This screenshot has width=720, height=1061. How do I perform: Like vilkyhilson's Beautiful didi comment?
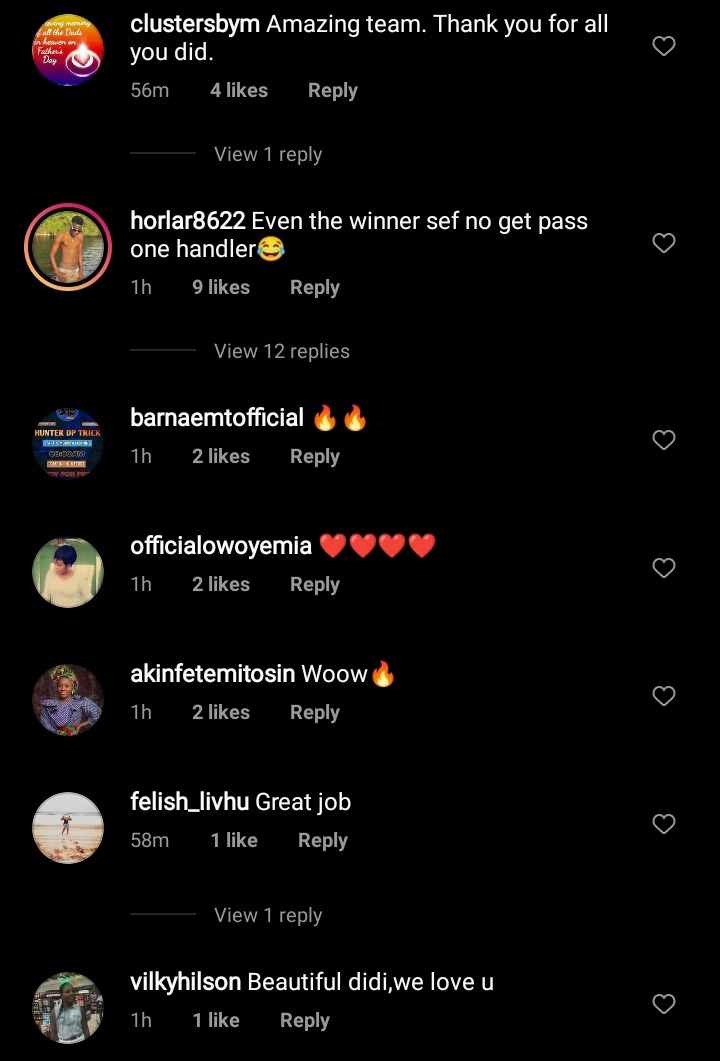click(664, 1003)
